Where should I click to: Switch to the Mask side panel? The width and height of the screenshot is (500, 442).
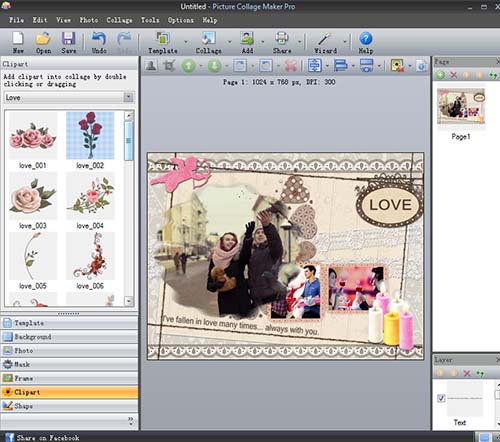pyautogui.click(x=69, y=364)
